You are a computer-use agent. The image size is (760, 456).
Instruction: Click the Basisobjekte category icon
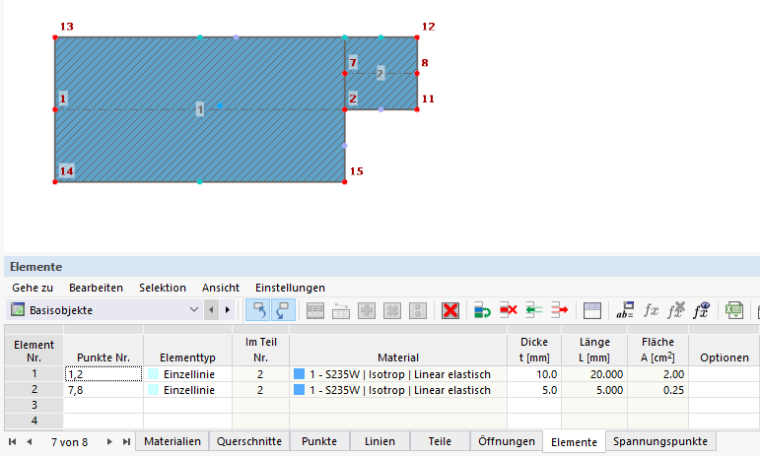point(17,310)
